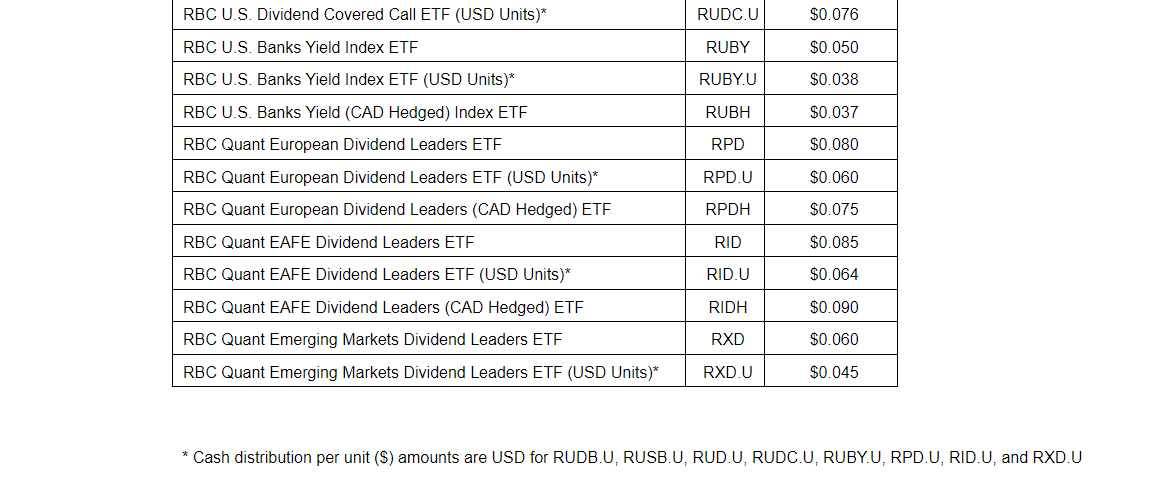1149x478 pixels.
Task: Click the $0.037 distribution amount
Action: click(x=833, y=112)
